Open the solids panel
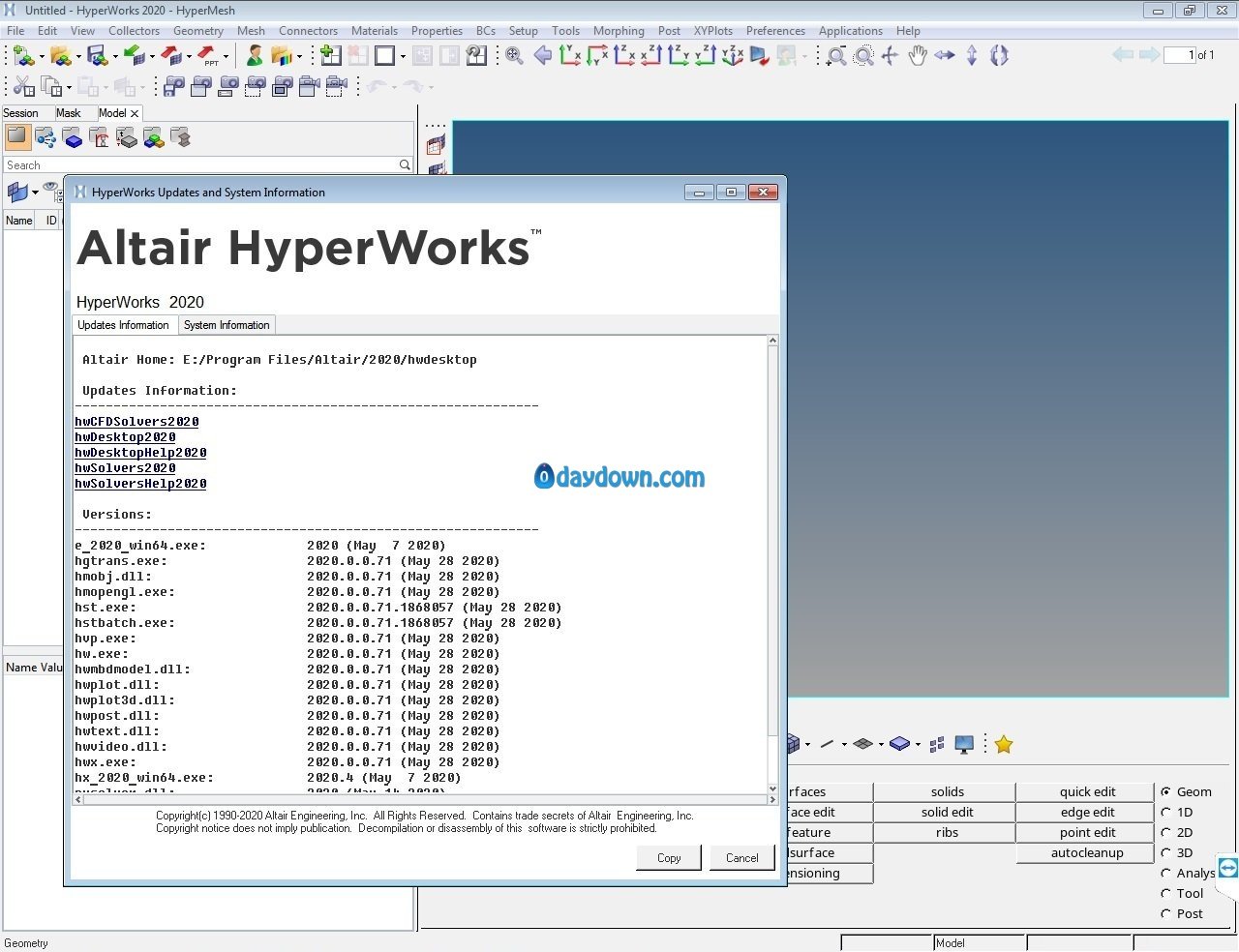The height and width of the screenshot is (952, 1239). point(946,791)
